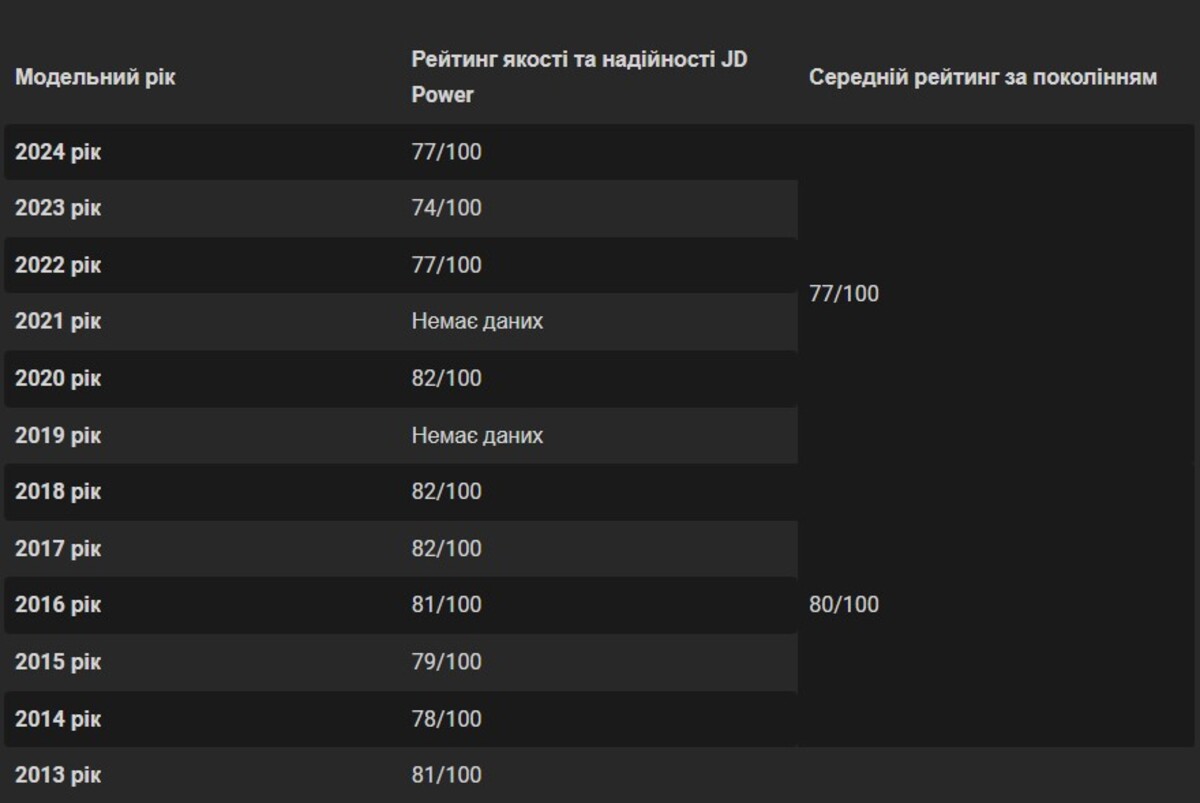Select the "2017 рік" row label

click(58, 548)
